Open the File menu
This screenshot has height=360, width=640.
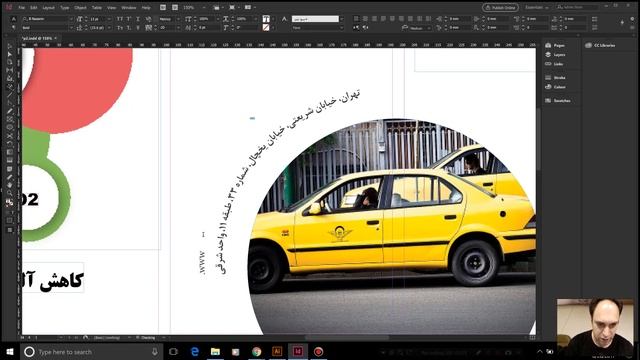(x=22, y=7)
